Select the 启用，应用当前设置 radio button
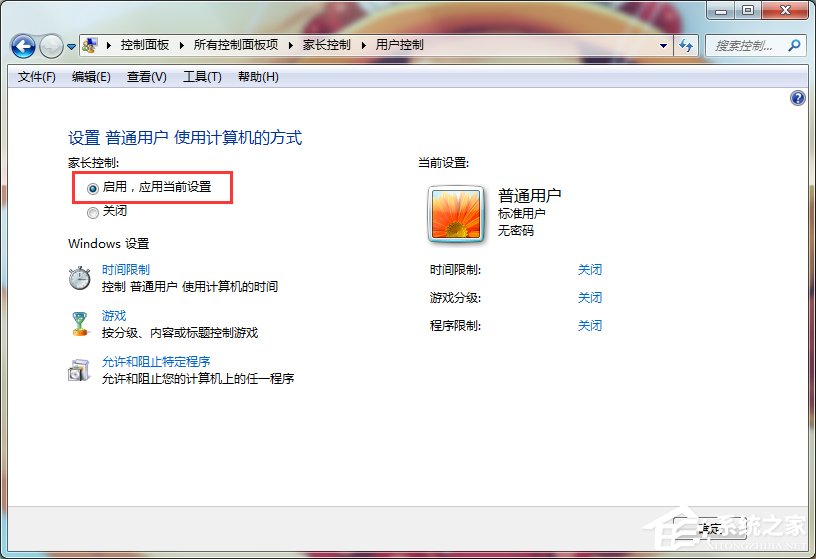 coord(93,187)
